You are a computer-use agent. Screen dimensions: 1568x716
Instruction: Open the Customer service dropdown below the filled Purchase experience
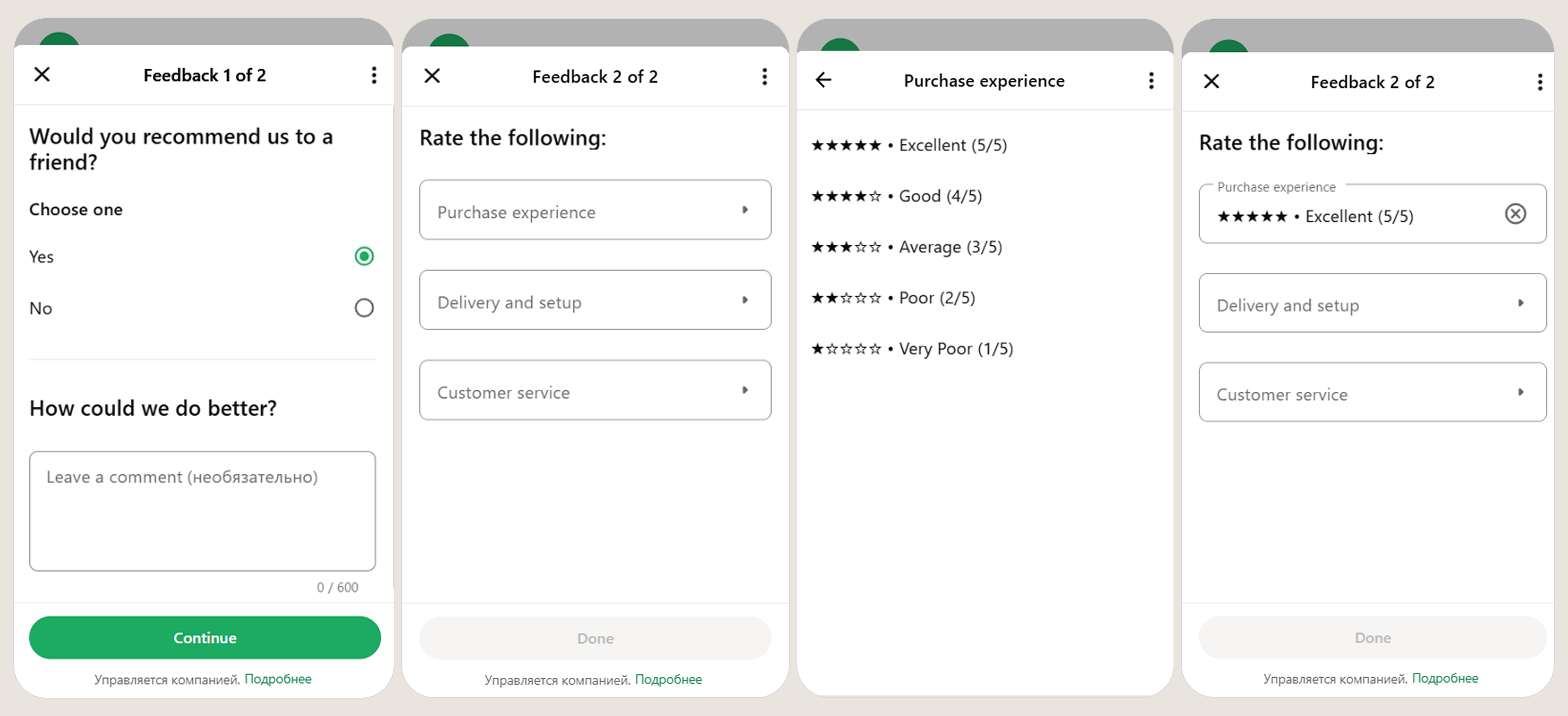coord(1372,393)
